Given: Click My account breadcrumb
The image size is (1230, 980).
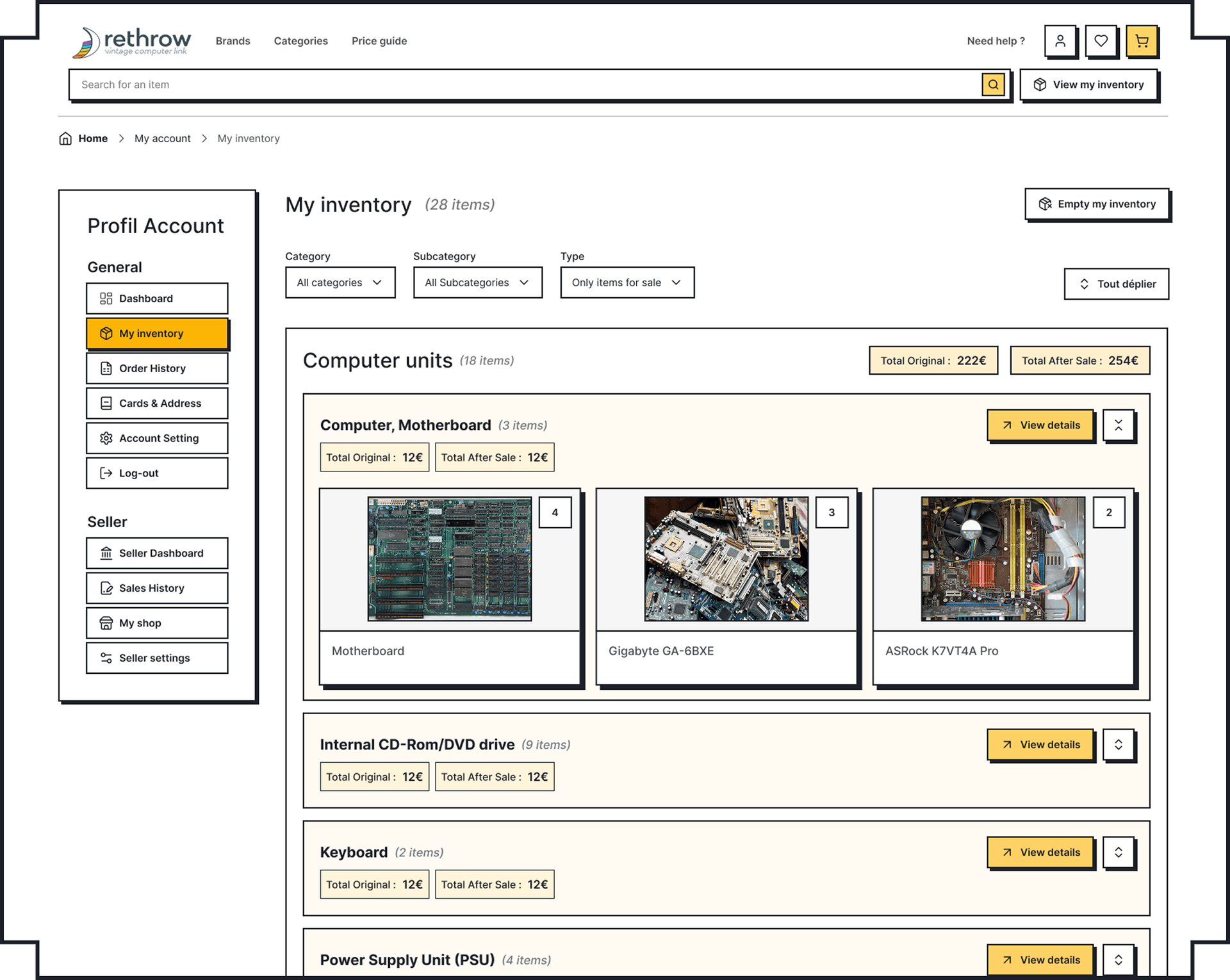Looking at the screenshot, I should [x=163, y=138].
